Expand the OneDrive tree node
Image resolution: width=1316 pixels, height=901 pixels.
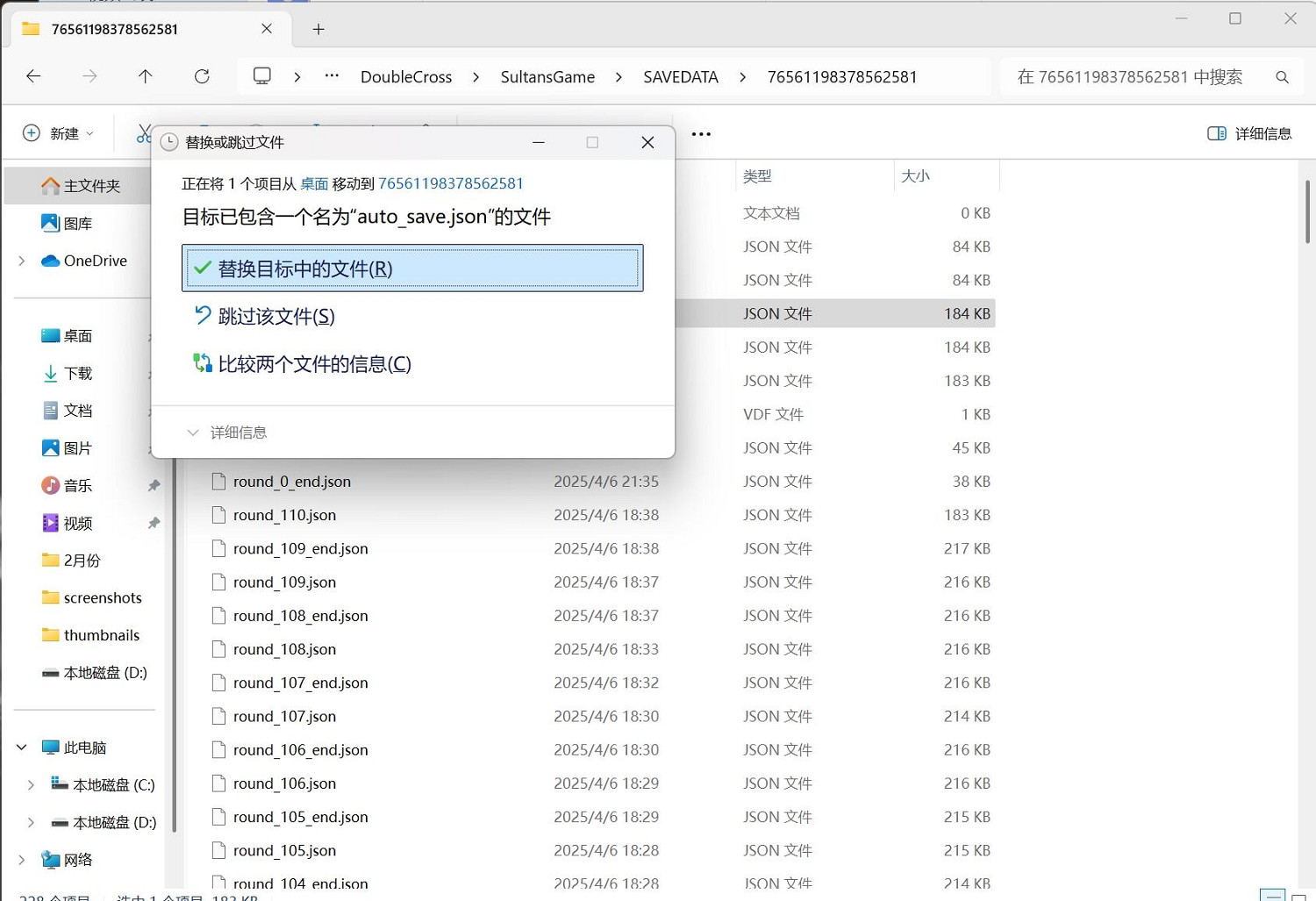click(x=22, y=261)
